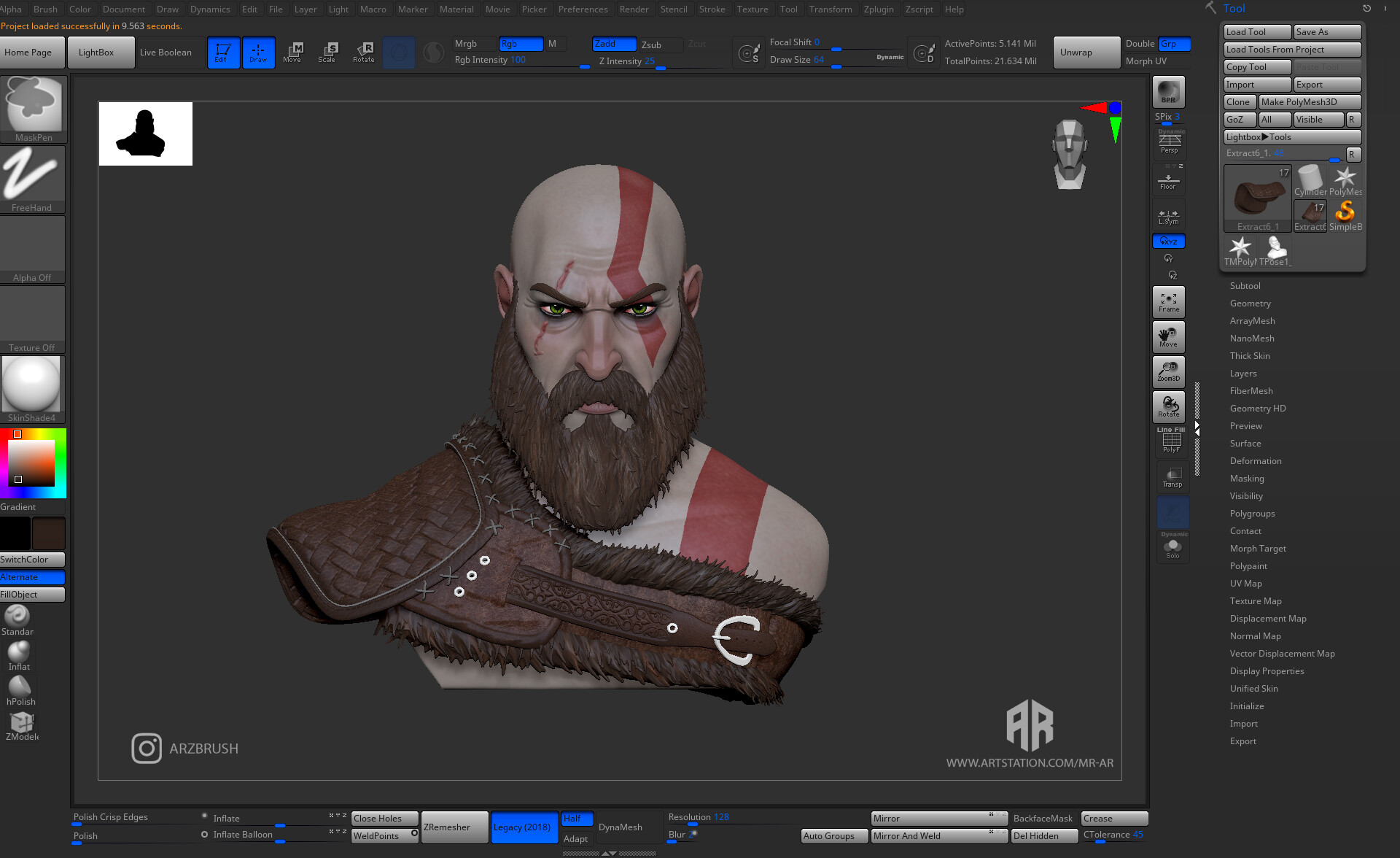Click the Make PolyMesh3D button
Viewport: 1400px width, 858px height.
[1310, 101]
